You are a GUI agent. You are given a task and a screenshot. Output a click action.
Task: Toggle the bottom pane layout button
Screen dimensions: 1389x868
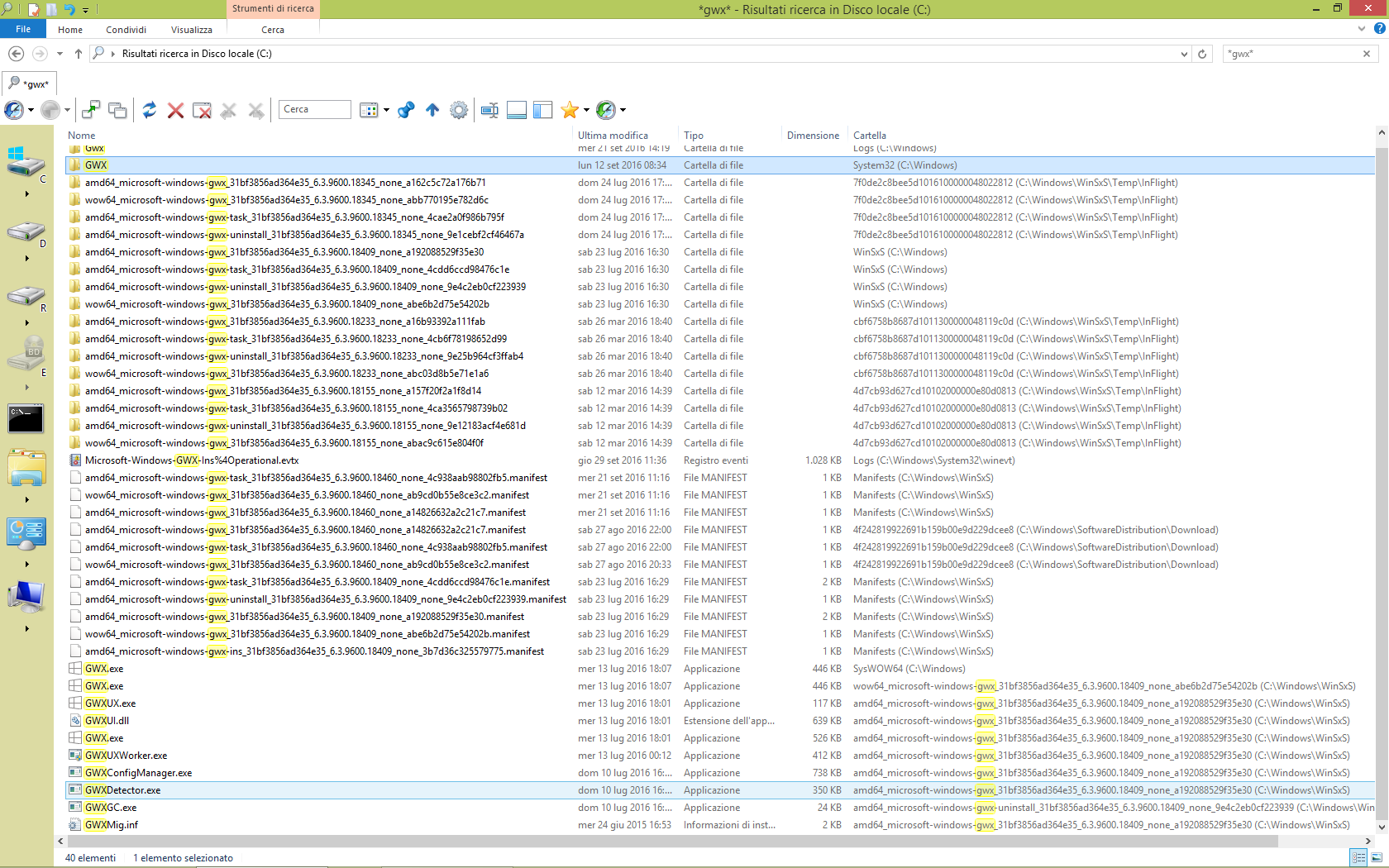(x=517, y=110)
